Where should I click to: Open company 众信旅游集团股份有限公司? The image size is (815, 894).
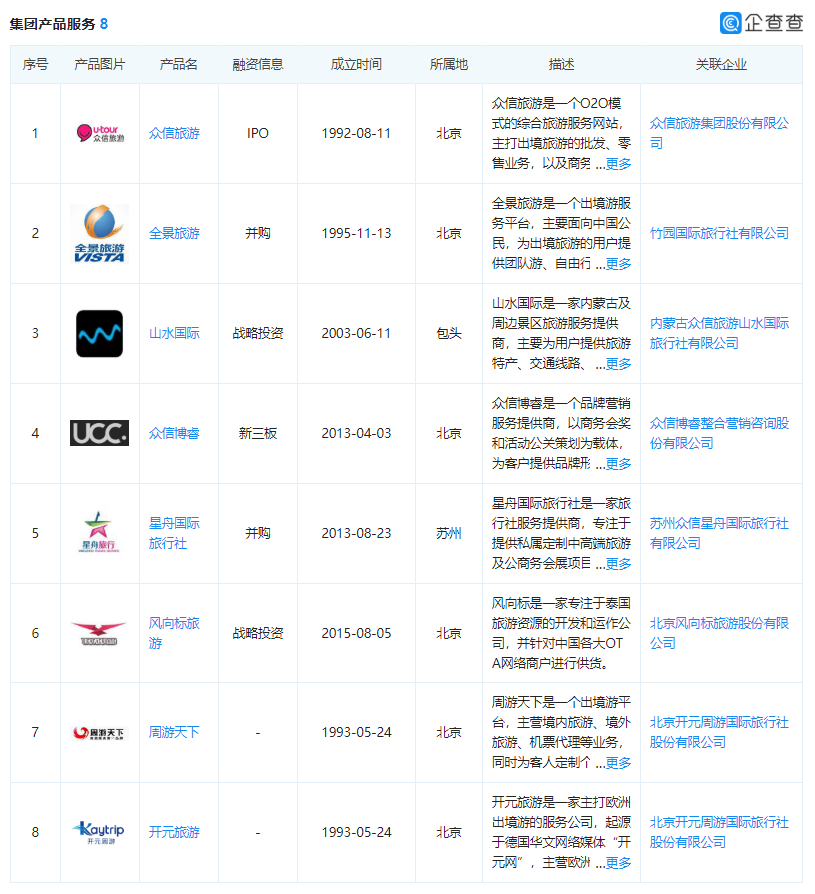tap(719, 133)
